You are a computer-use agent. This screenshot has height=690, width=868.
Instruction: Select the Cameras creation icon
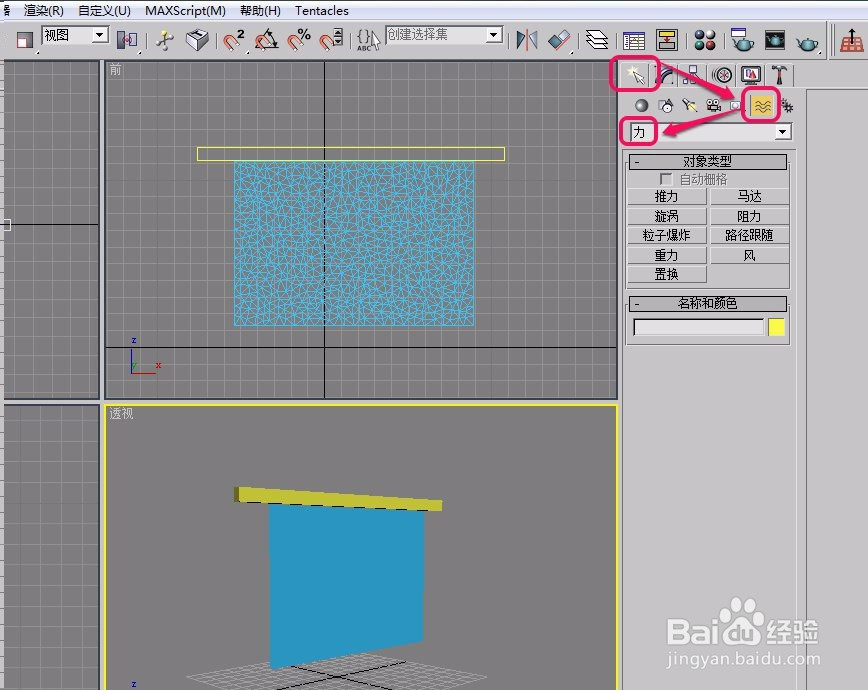(x=713, y=105)
